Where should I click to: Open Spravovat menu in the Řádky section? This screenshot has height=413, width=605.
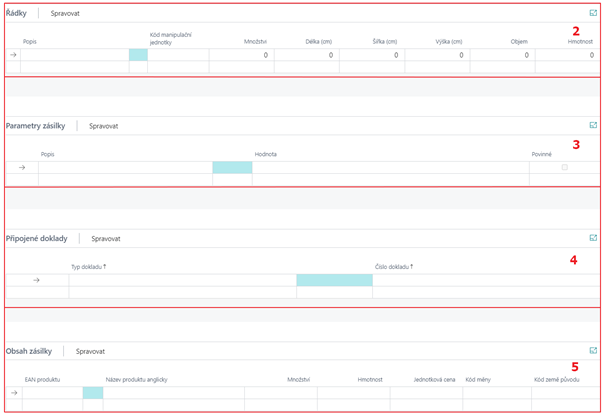[x=66, y=15]
